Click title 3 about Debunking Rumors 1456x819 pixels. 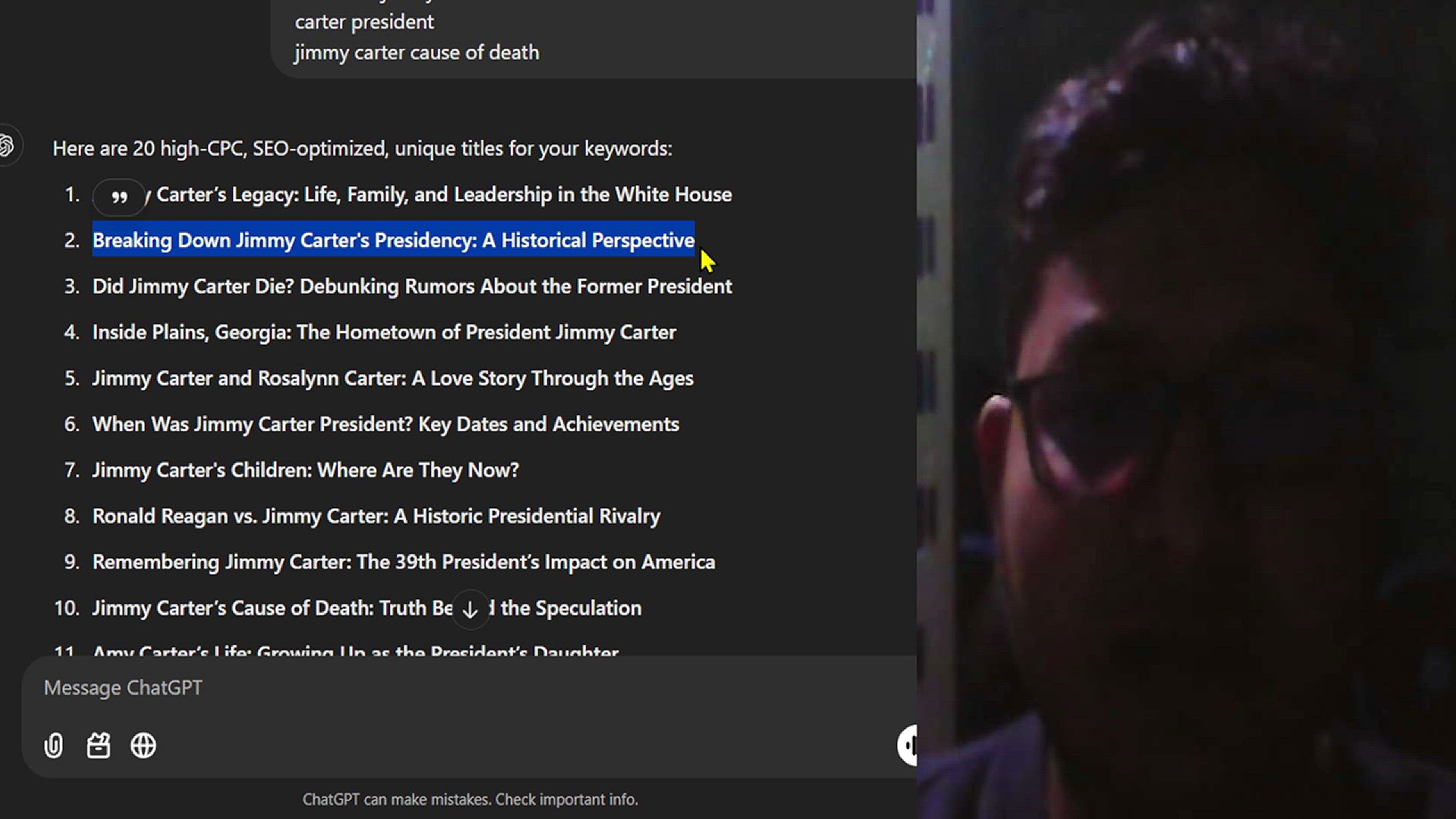(x=412, y=287)
